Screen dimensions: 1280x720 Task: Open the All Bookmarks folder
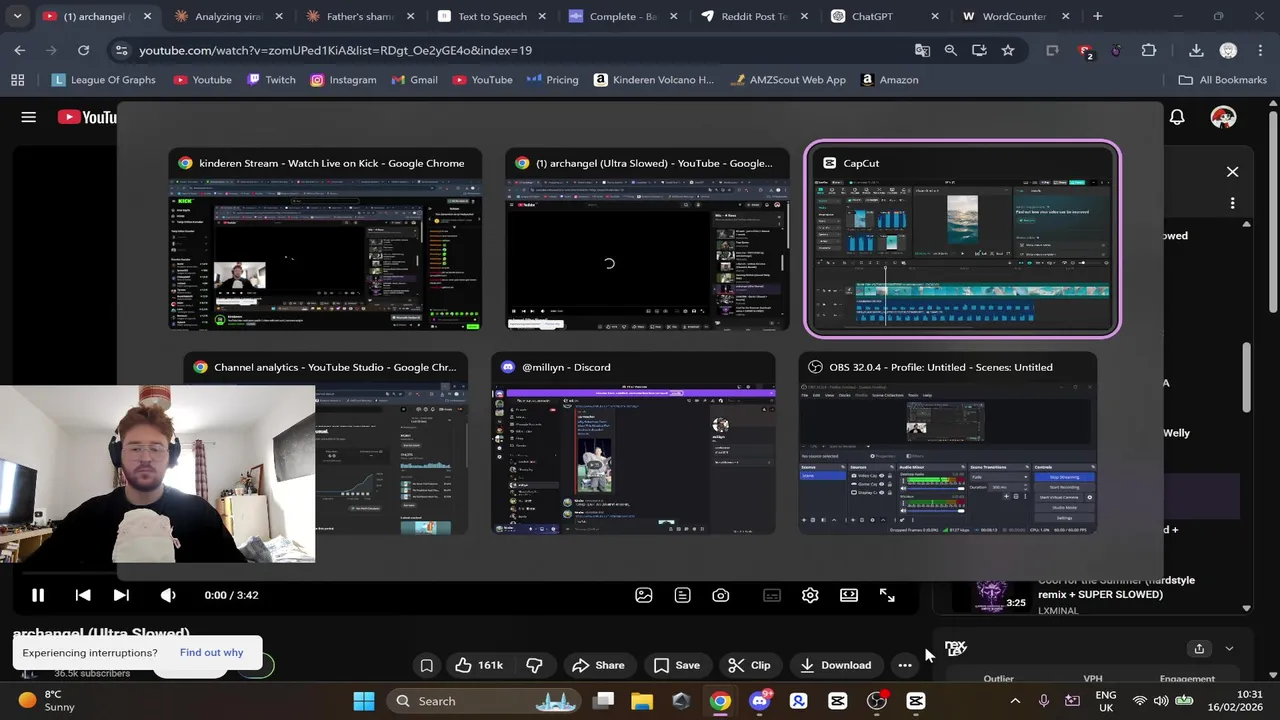(1222, 80)
